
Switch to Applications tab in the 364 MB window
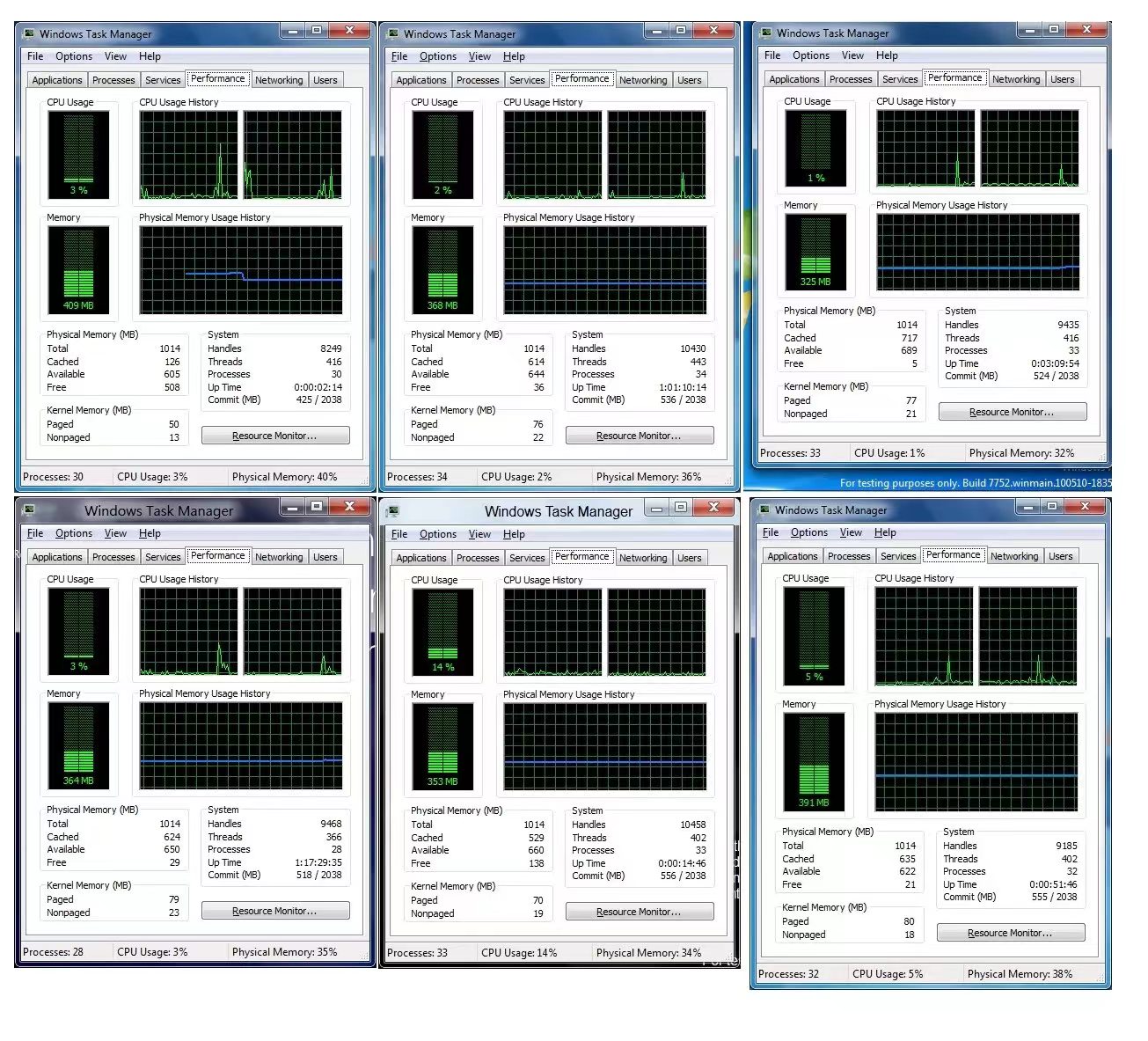57,557
